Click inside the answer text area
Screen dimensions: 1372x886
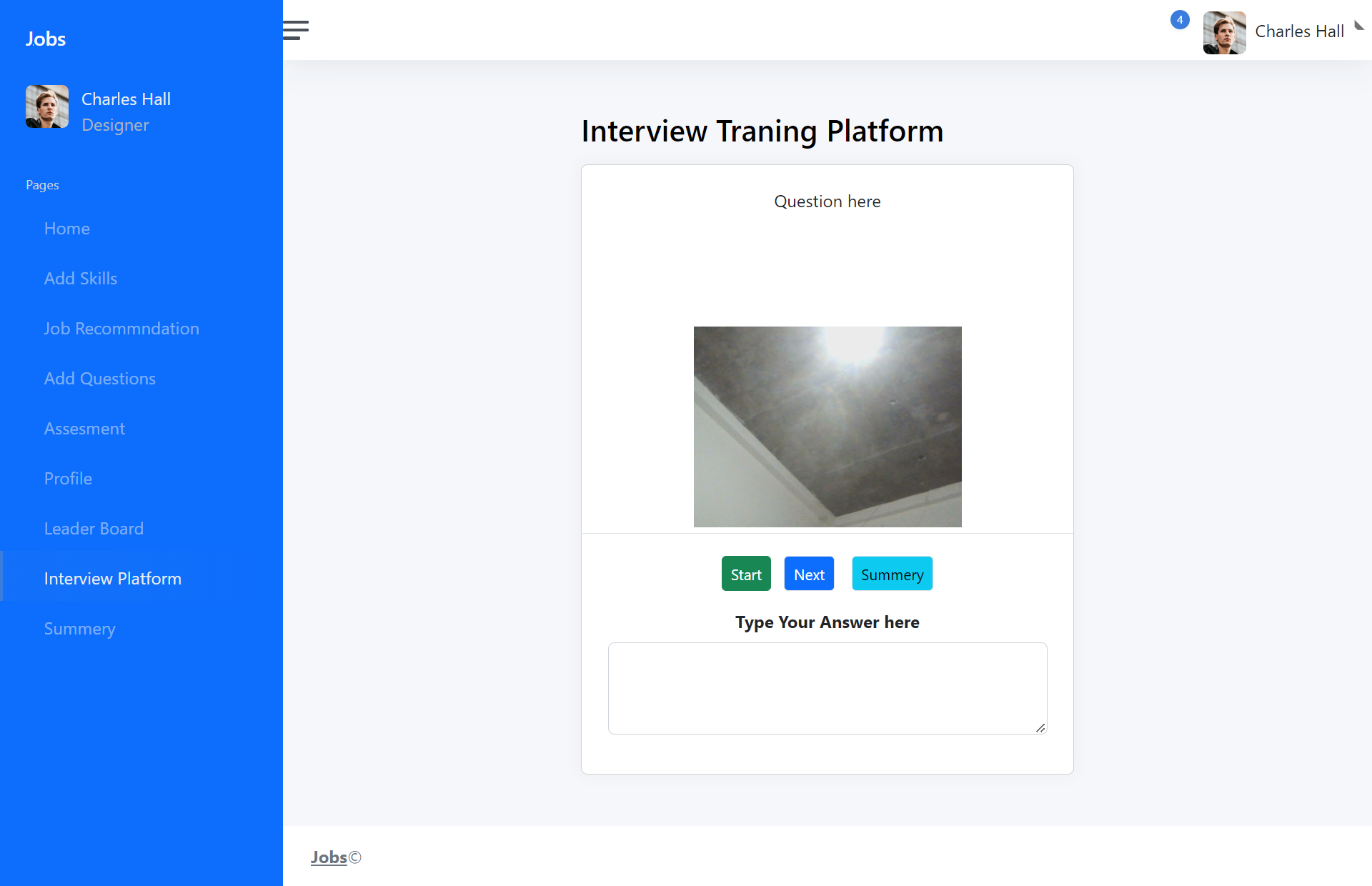[x=827, y=687]
